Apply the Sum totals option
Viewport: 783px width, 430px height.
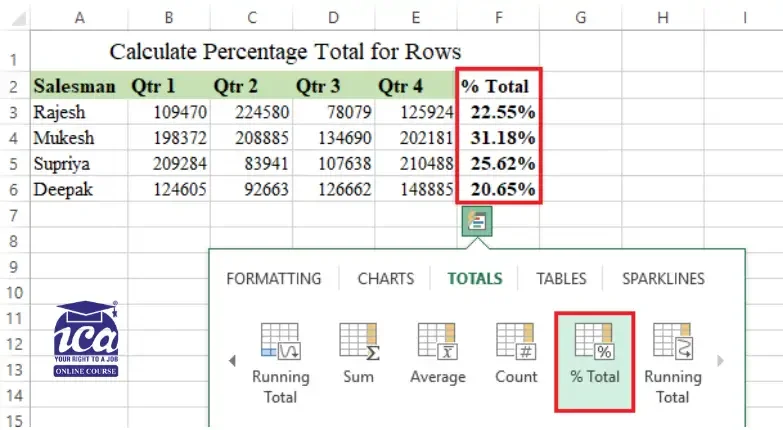click(x=358, y=354)
